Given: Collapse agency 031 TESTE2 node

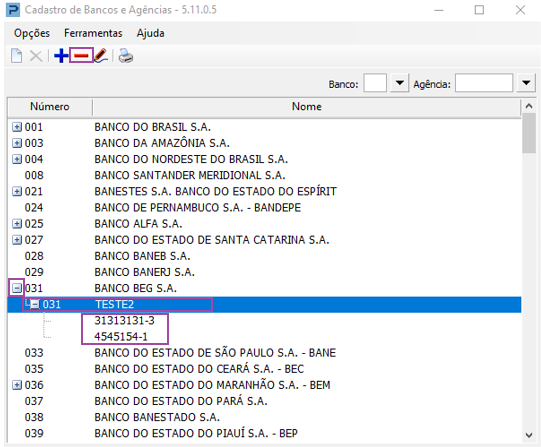Looking at the screenshot, I should [x=35, y=305].
